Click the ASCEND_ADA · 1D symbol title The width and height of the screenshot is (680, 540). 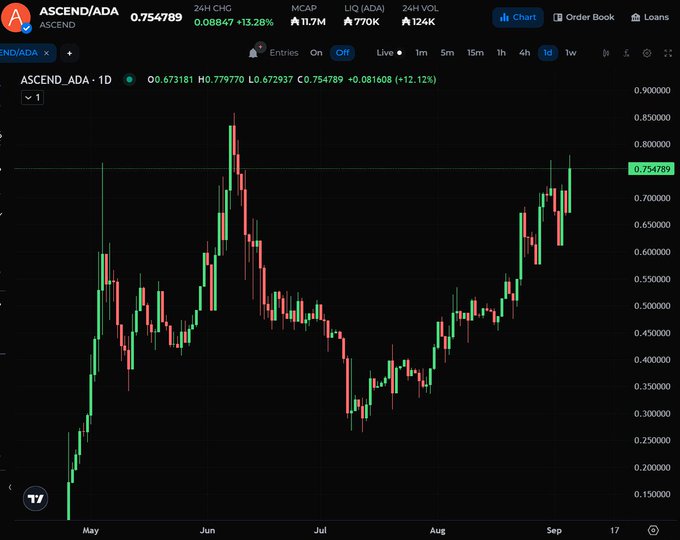[x=66, y=80]
